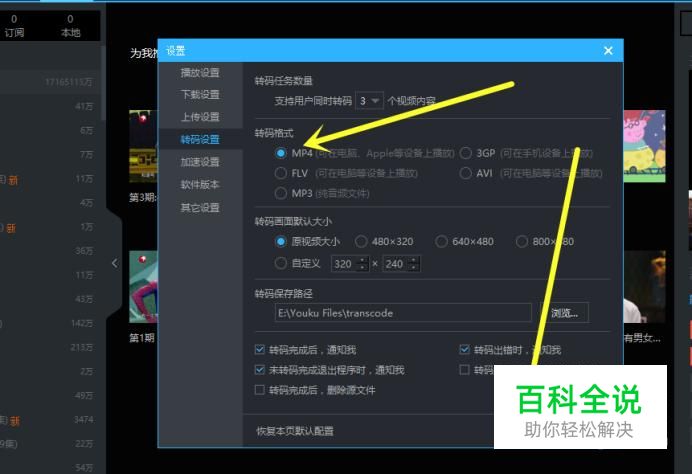
Task: Increase the custom width with up arrow
Action: click(x=362, y=260)
